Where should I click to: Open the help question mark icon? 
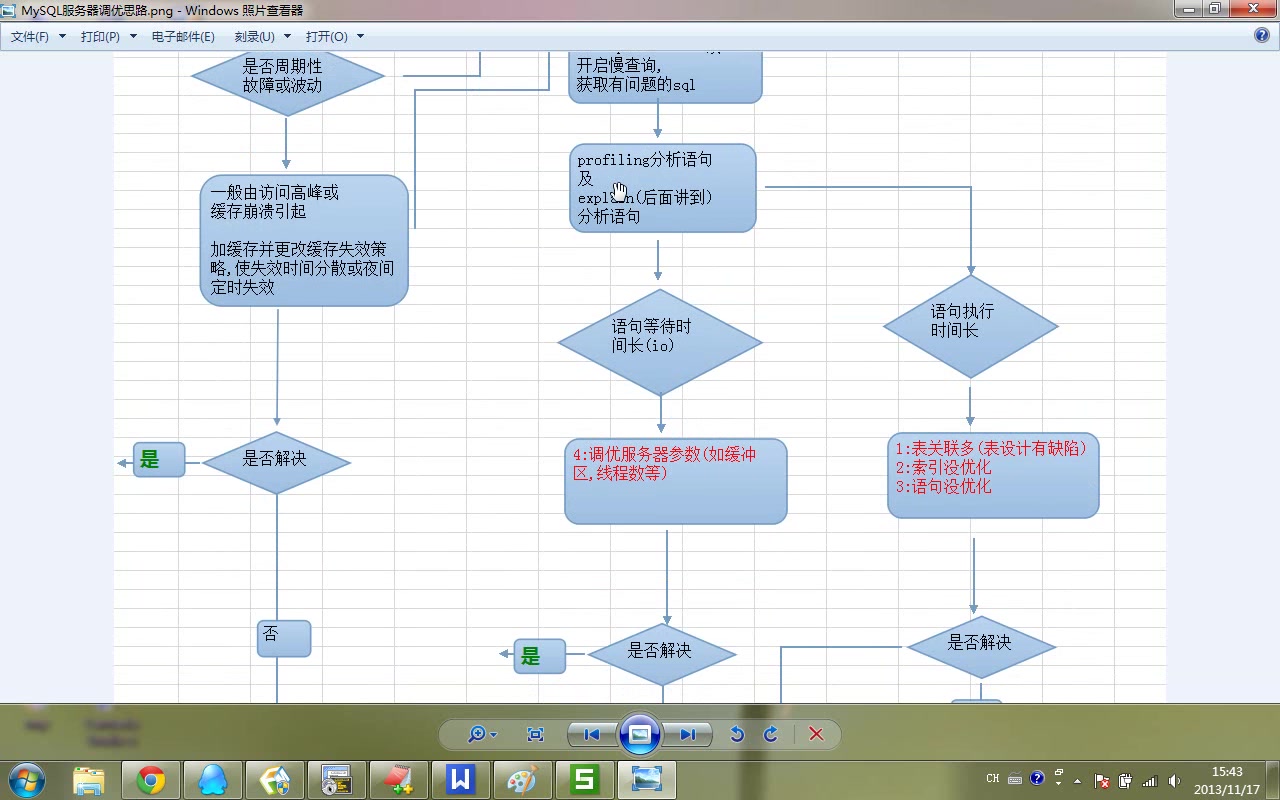pyautogui.click(x=1261, y=35)
